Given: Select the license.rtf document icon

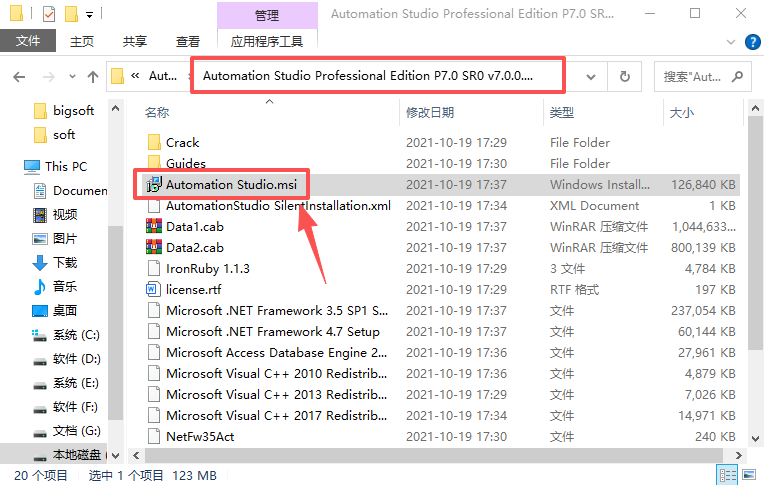Looking at the screenshot, I should point(153,289).
